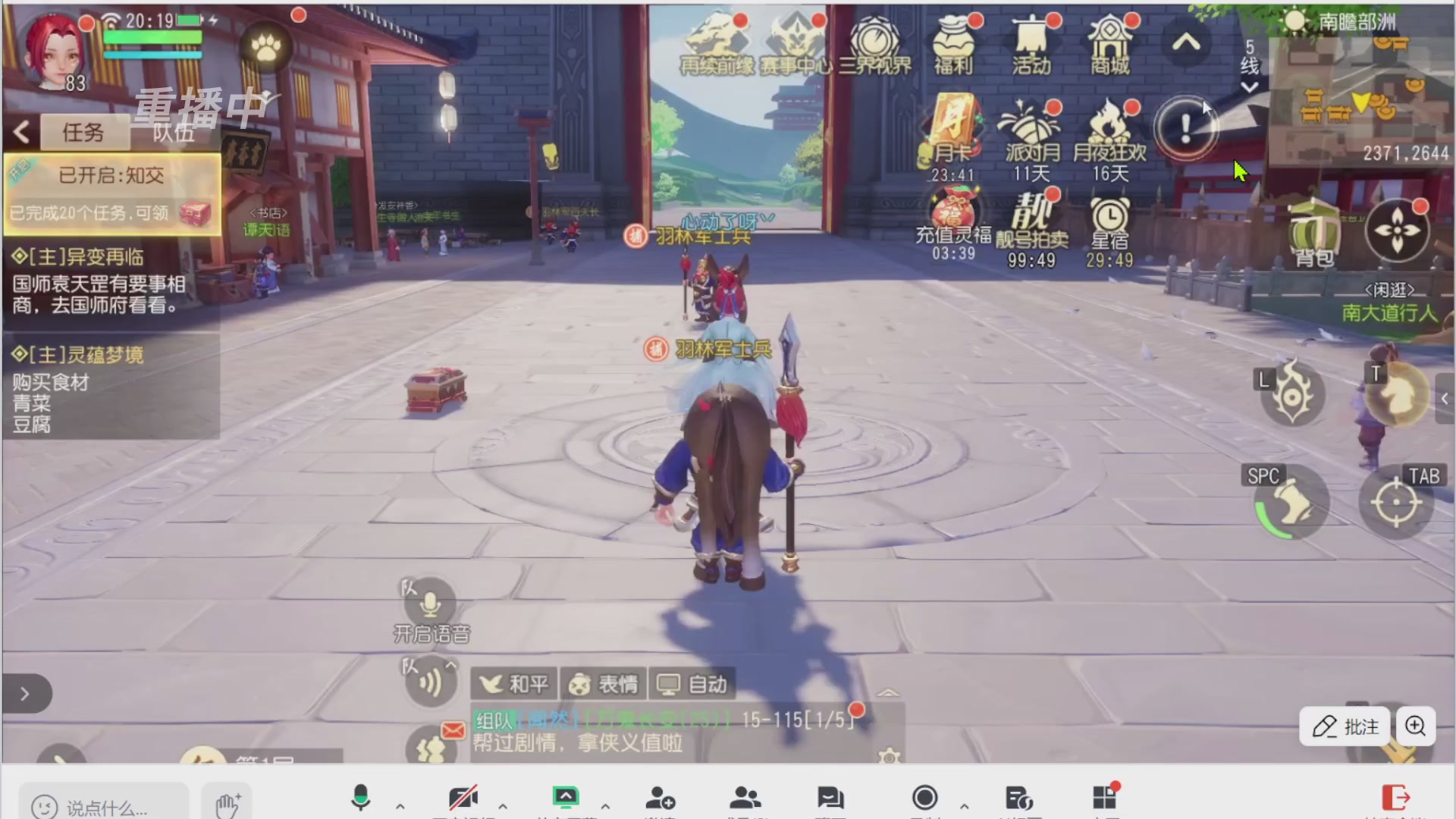Open the 月夜狂欢 bonfire event icon
Image resolution: width=1456 pixels, height=819 pixels.
(x=1110, y=140)
